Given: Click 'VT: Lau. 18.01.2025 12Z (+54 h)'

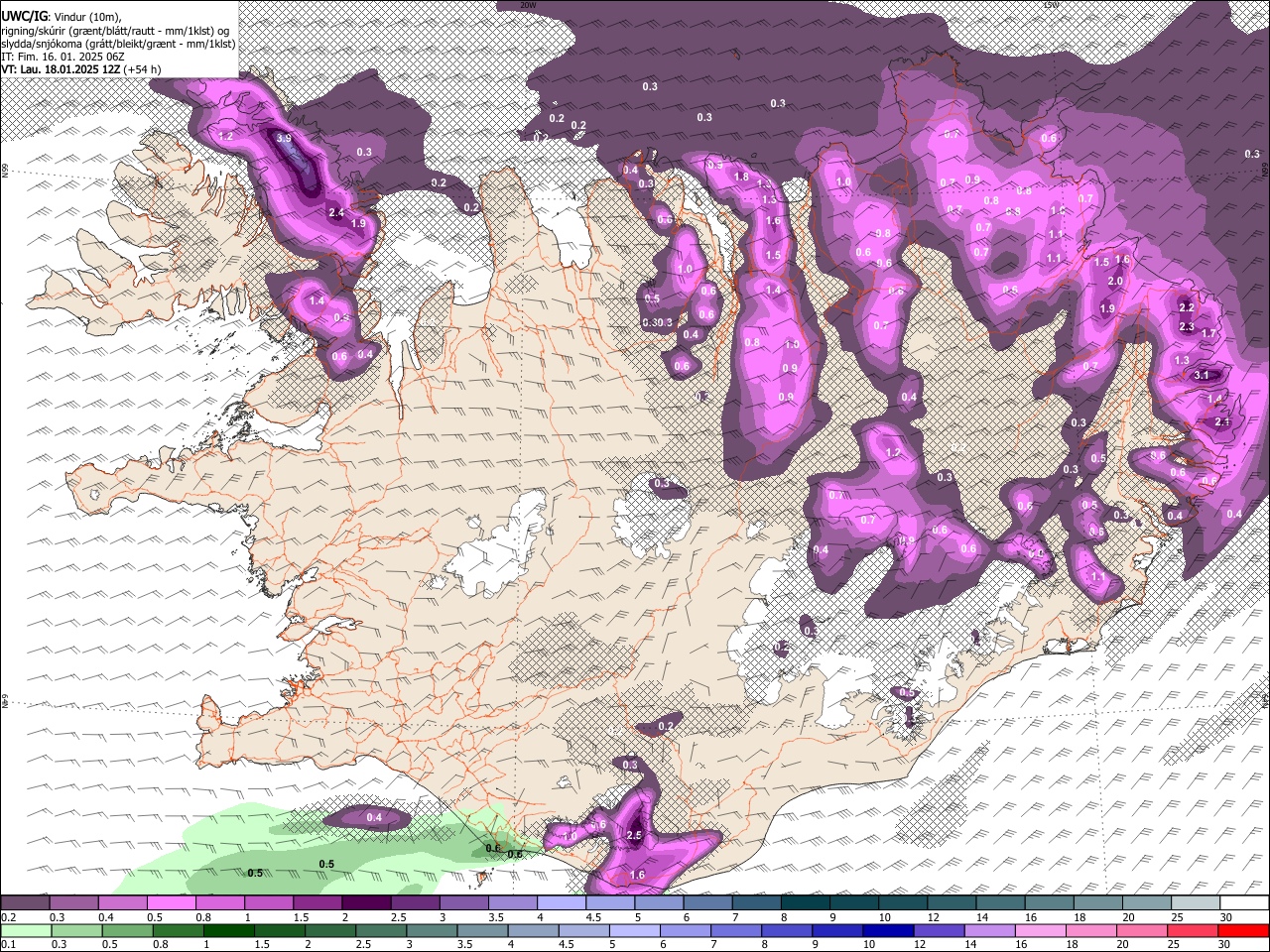Looking at the screenshot, I should [x=81, y=69].
